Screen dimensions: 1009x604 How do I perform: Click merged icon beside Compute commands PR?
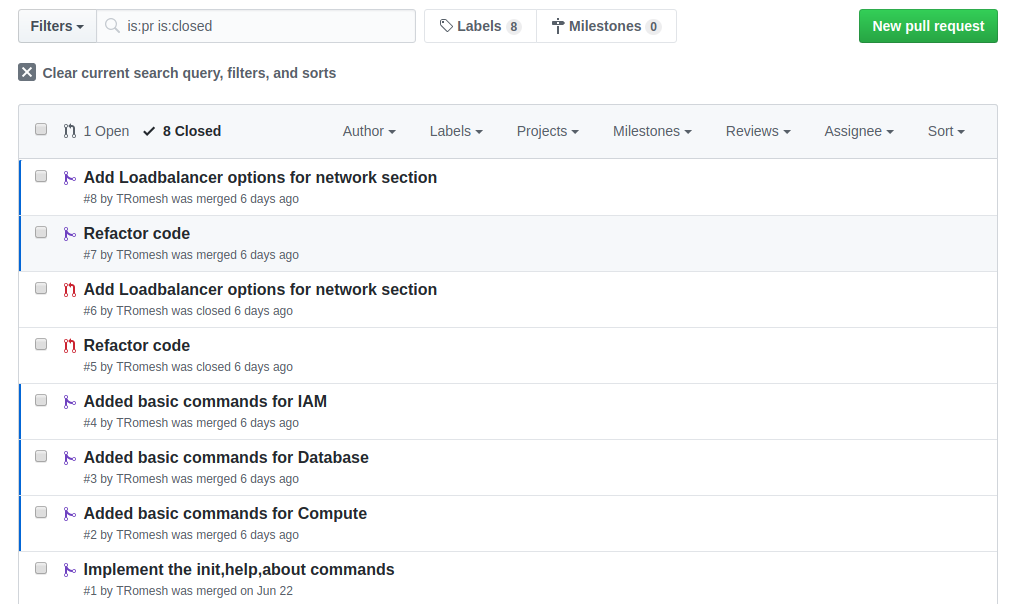pyautogui.click(x=69, y=514)
